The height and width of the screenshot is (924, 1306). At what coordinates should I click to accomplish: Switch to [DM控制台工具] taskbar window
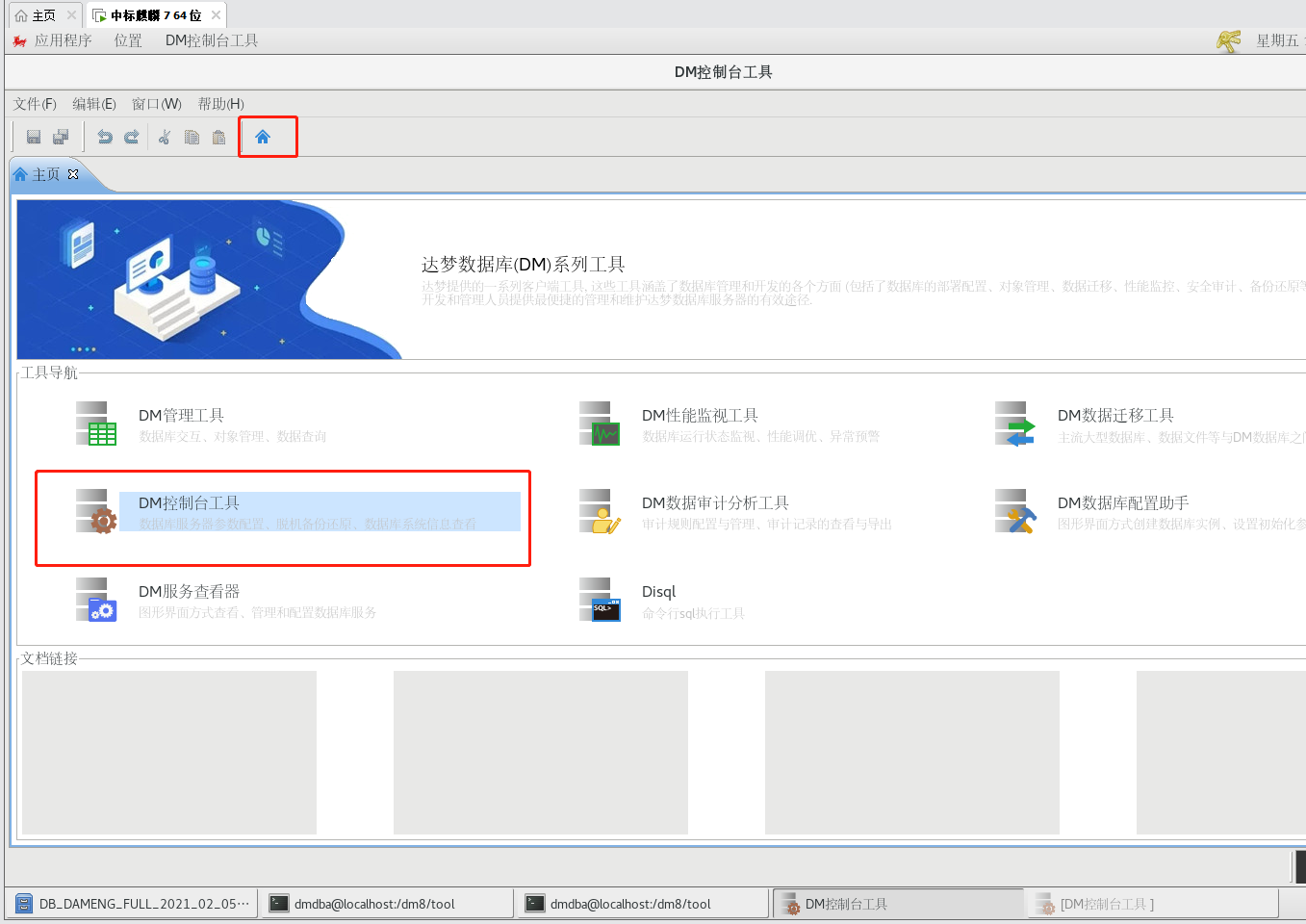click(1153, 904)
